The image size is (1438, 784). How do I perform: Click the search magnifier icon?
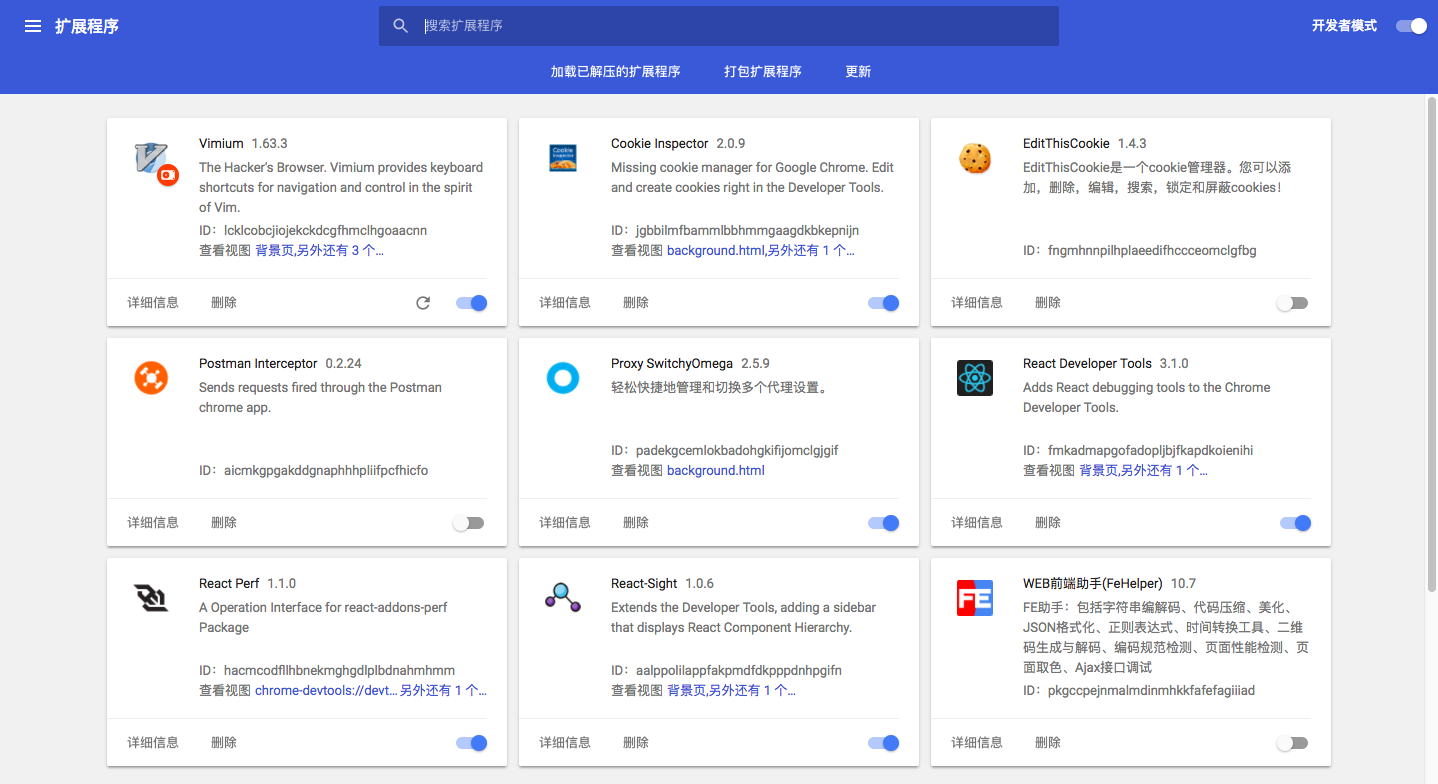point(401,26)
